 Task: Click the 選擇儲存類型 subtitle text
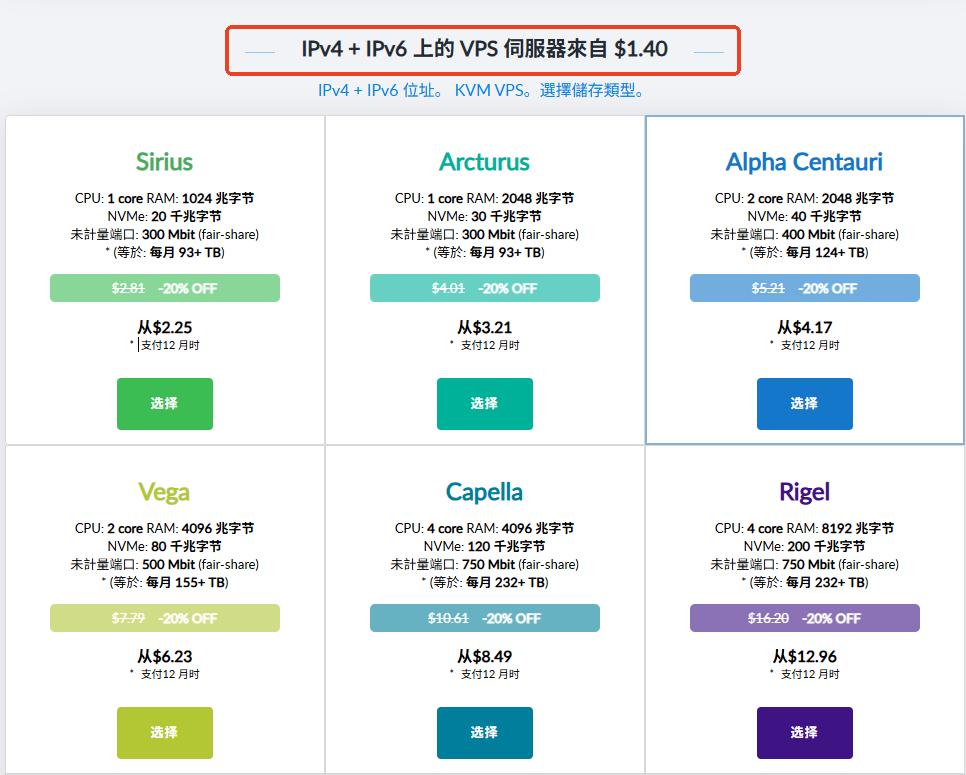[592, 91]
